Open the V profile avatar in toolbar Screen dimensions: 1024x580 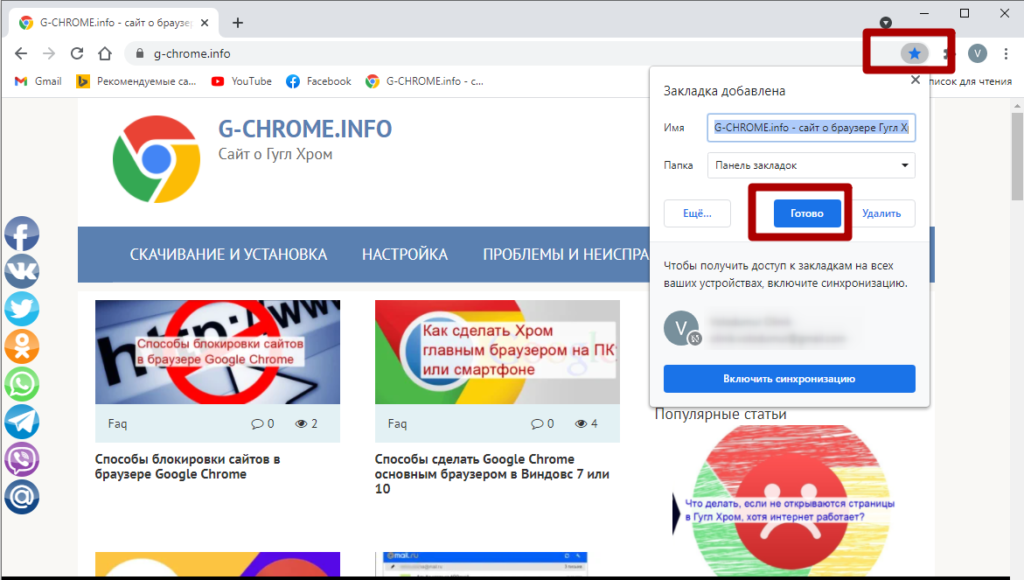(977, 54)
